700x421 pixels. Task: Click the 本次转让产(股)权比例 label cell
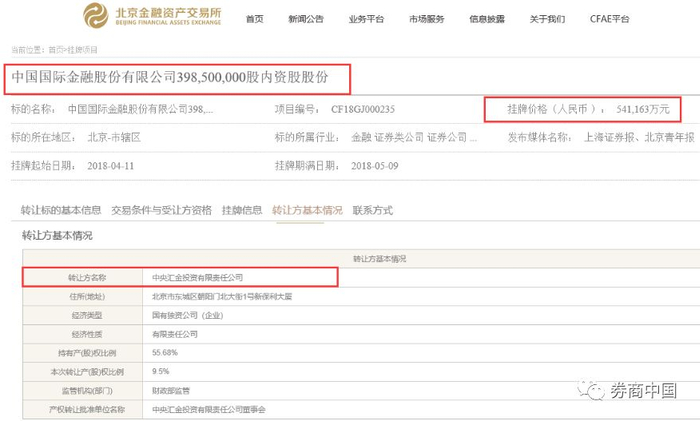coord(83,371)
